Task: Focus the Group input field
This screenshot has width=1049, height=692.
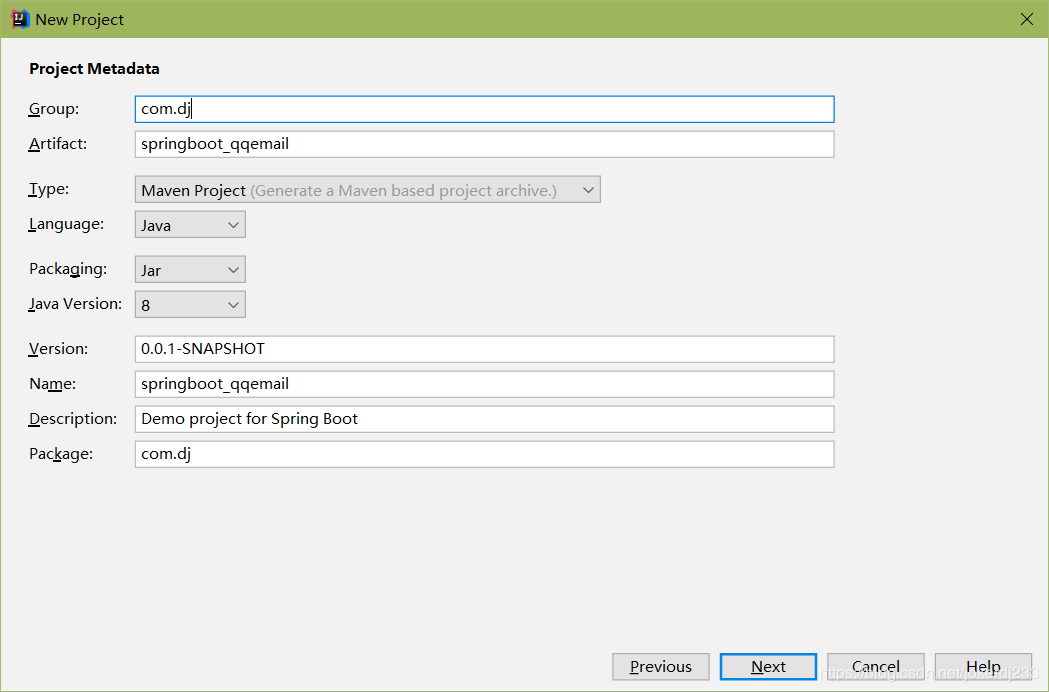Action: point(484,109)
